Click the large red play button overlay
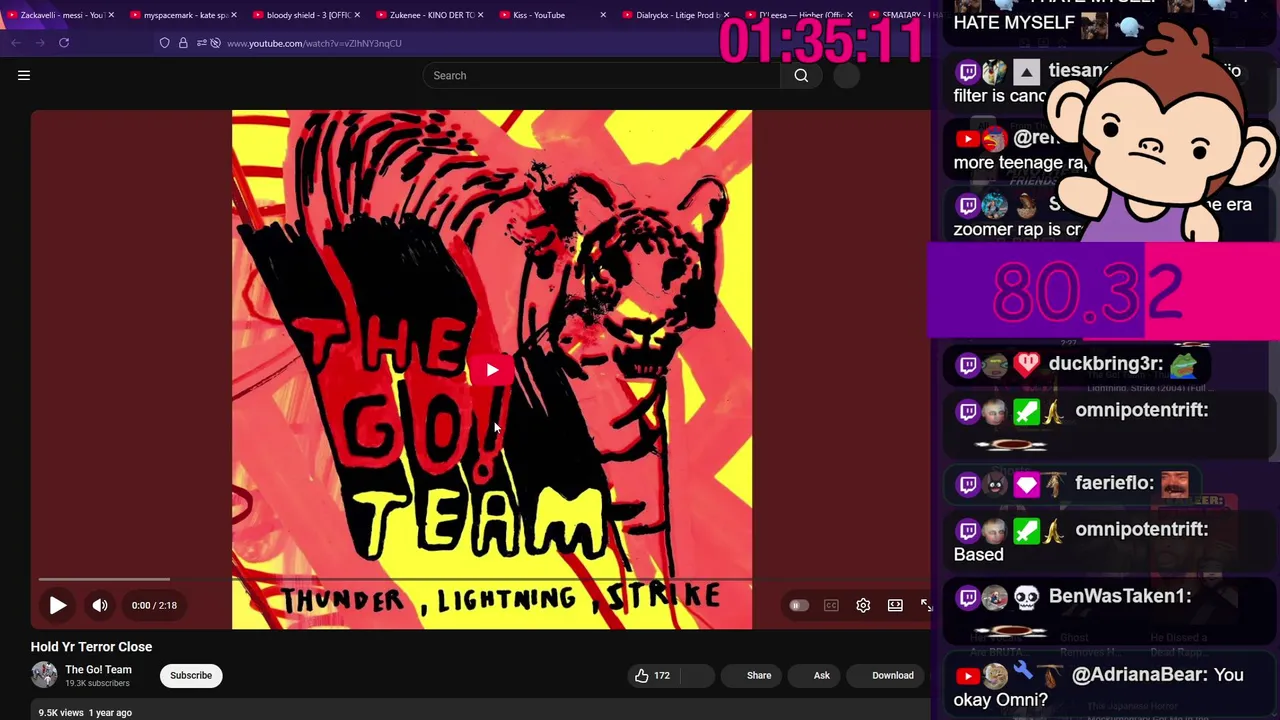This screenshot has width=1280, height=720. pos(492,370)
